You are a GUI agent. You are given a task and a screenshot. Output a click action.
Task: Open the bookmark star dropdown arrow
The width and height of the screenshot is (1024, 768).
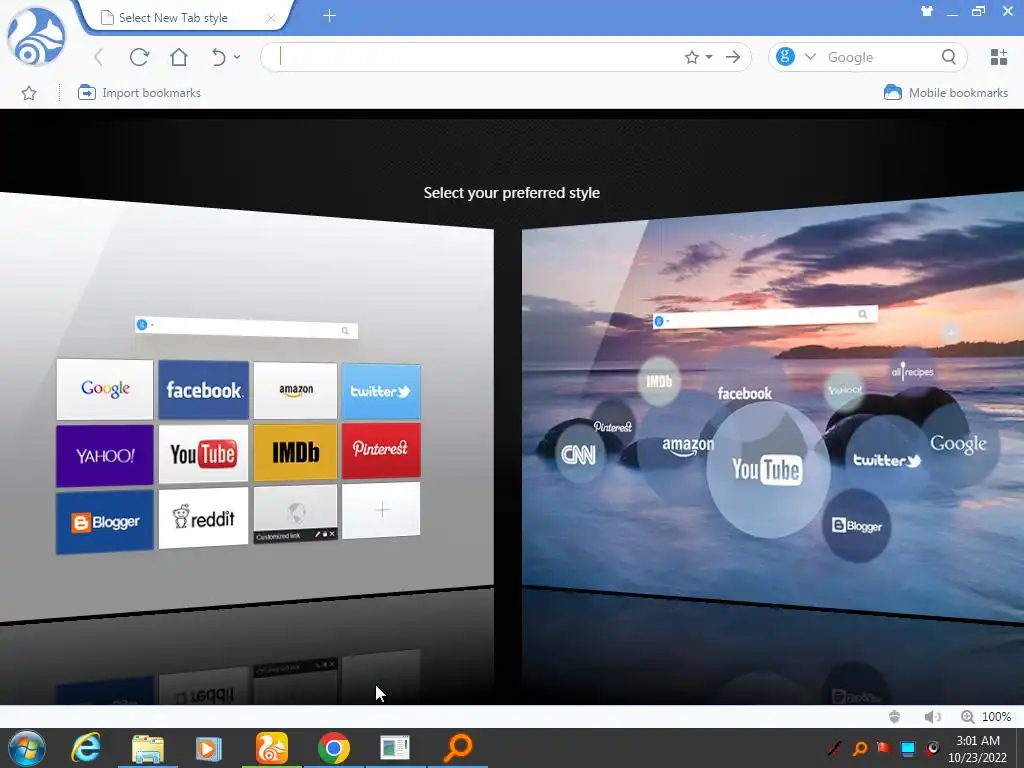[709, 57]
